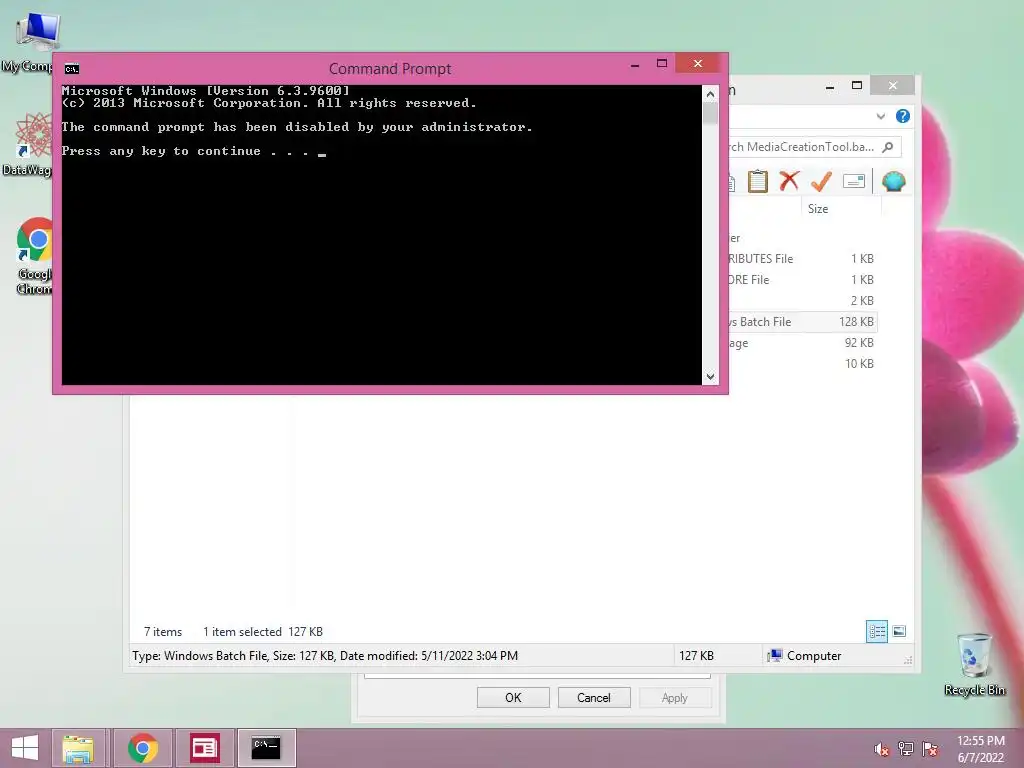This screenshot has width=1024, height=768.
Task: Click the Command Prompt scrollbar thumb
Action: (710, 114)
